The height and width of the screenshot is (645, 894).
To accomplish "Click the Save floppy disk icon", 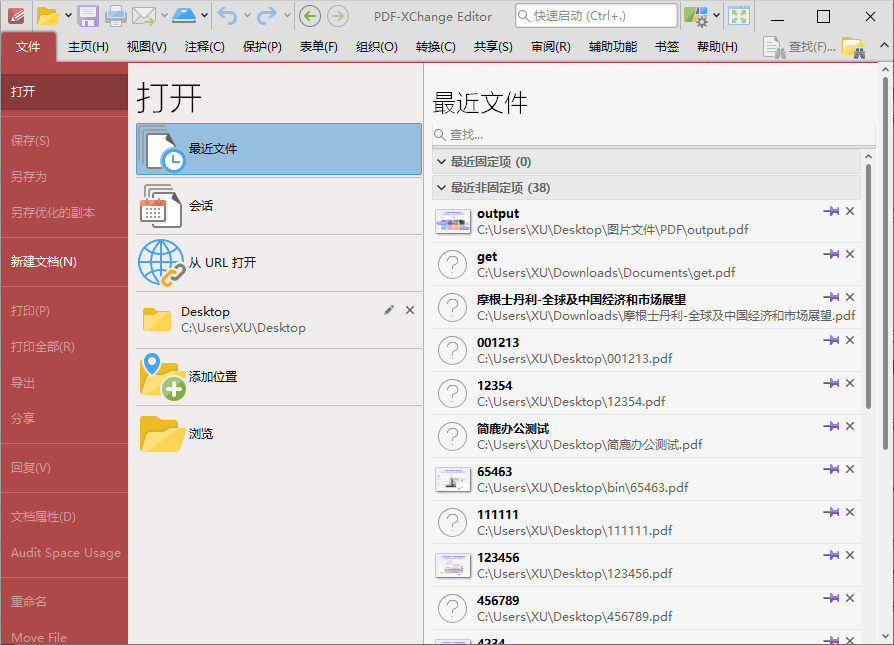I will (87, 15).
